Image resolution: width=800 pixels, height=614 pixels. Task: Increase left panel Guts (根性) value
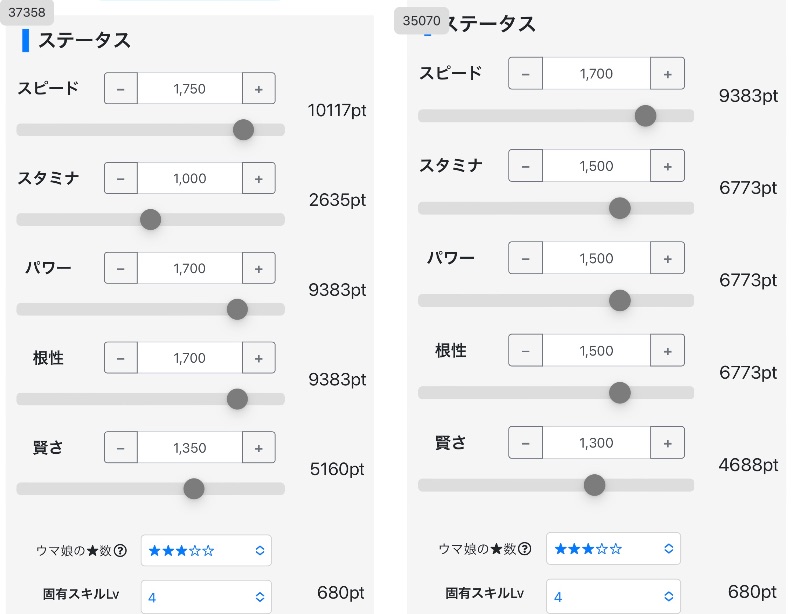258,358
